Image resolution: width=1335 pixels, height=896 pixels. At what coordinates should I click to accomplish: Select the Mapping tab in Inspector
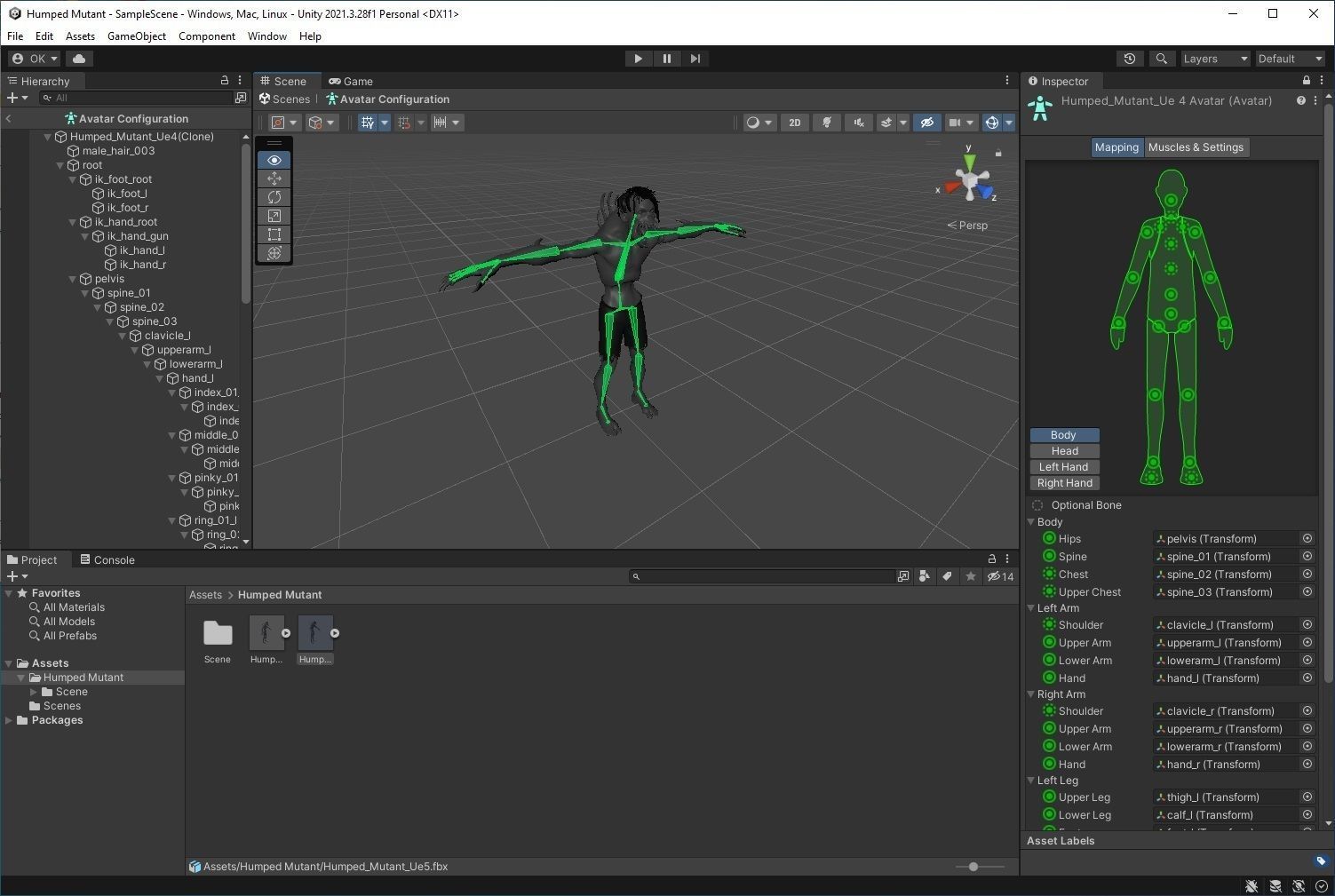(x=1116, y=147)
